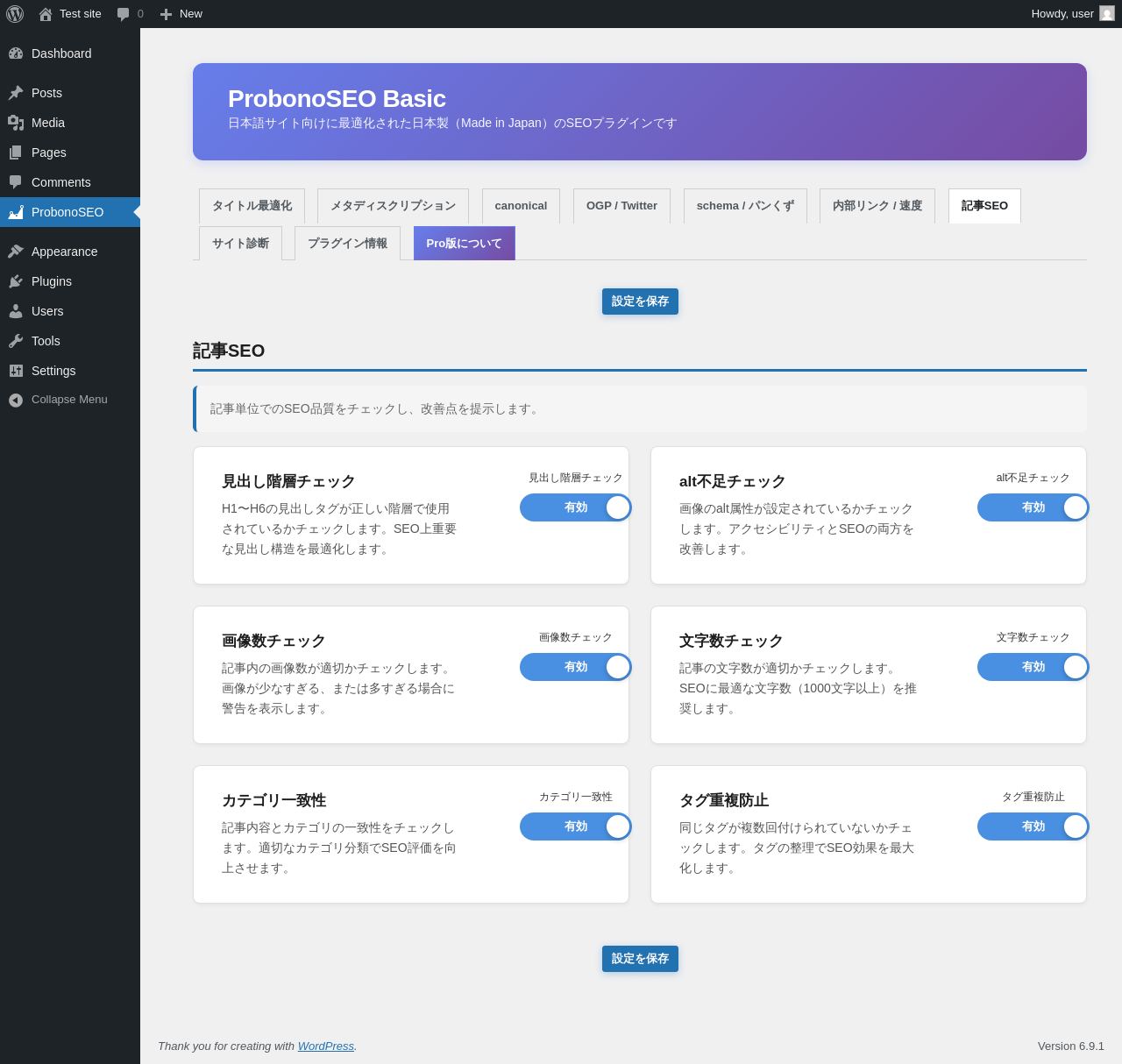Click the Posts pushpin icon
The image size is (1122, 1064).
[x=16, y=93]
